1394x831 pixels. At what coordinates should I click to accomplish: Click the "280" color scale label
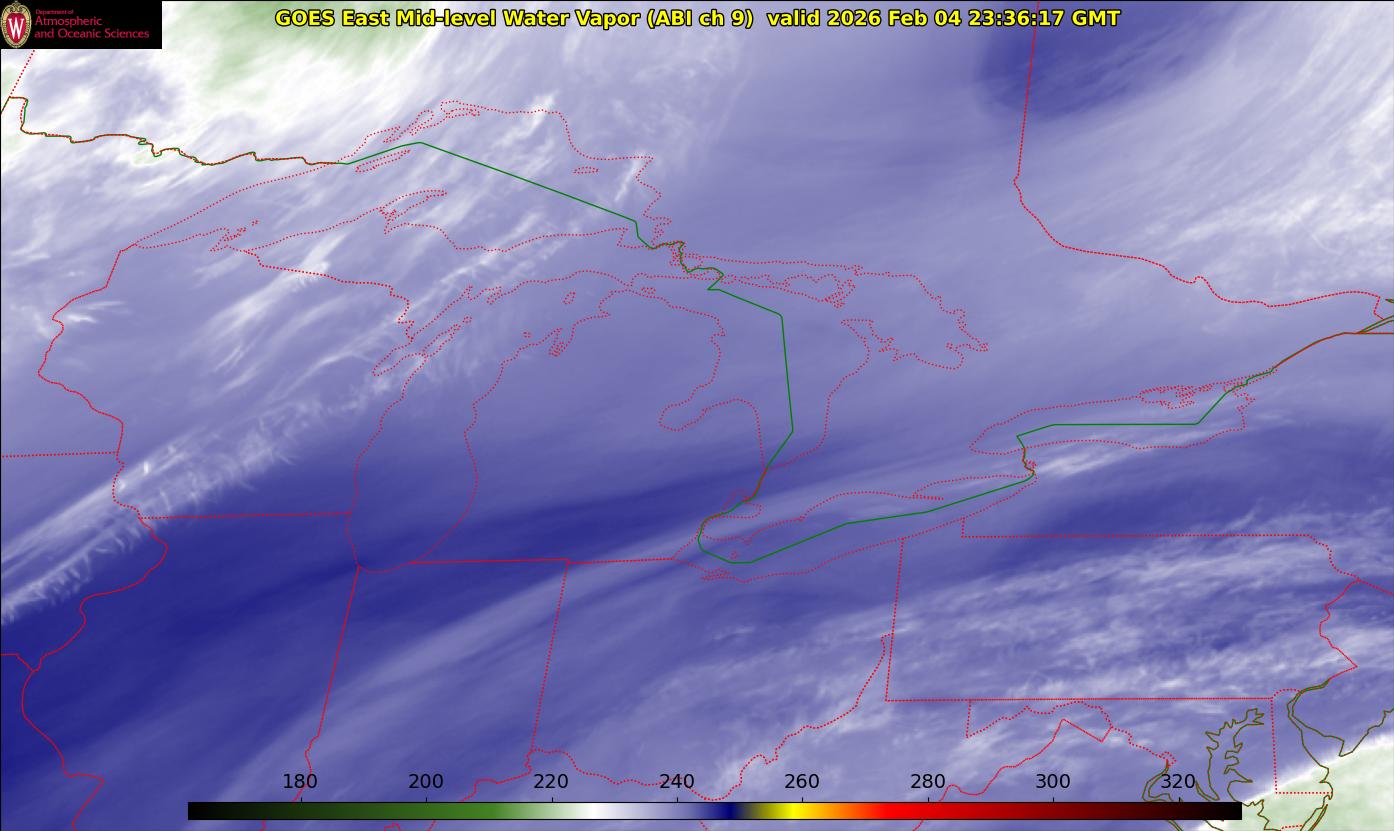click(x=928, y=781)
